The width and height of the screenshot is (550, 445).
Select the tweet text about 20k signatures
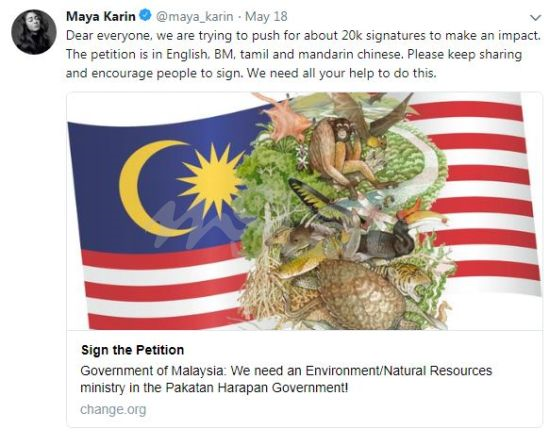click(x=303, y=54)
